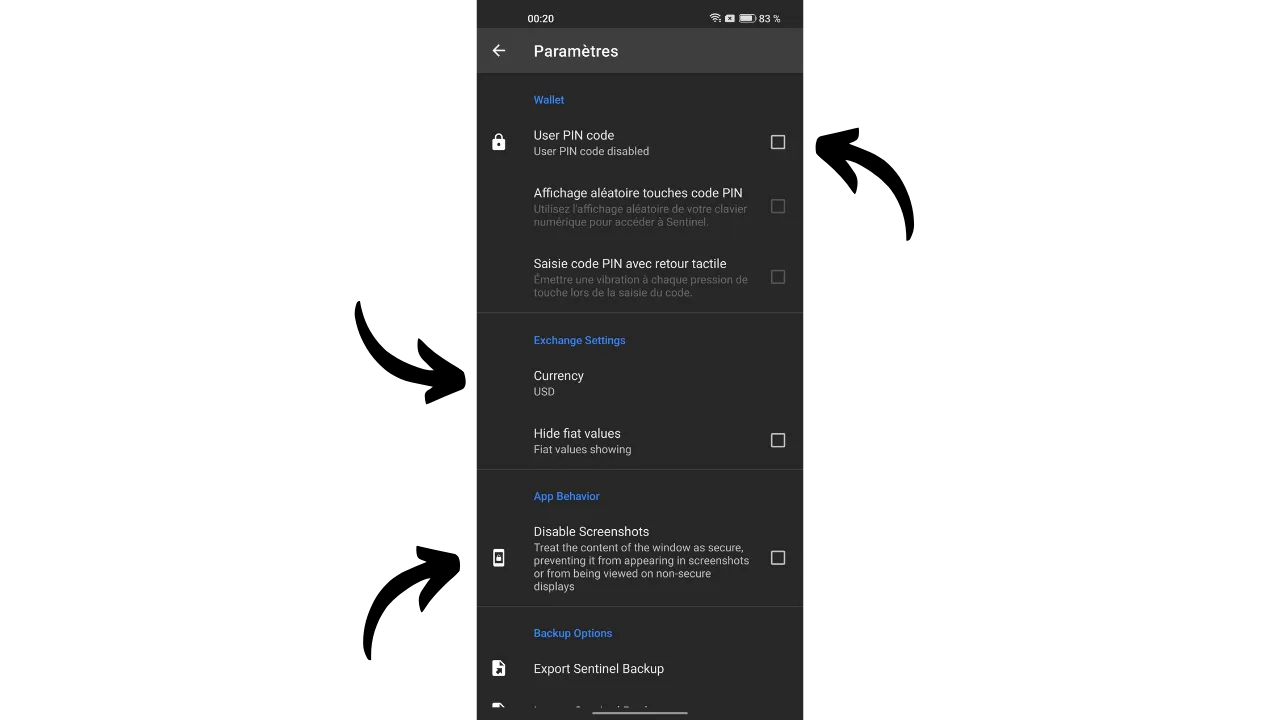The width and height of the screenshot is (1280, 720).
Task: Tap the Hide fiat values label
Action: coord(577,434)
